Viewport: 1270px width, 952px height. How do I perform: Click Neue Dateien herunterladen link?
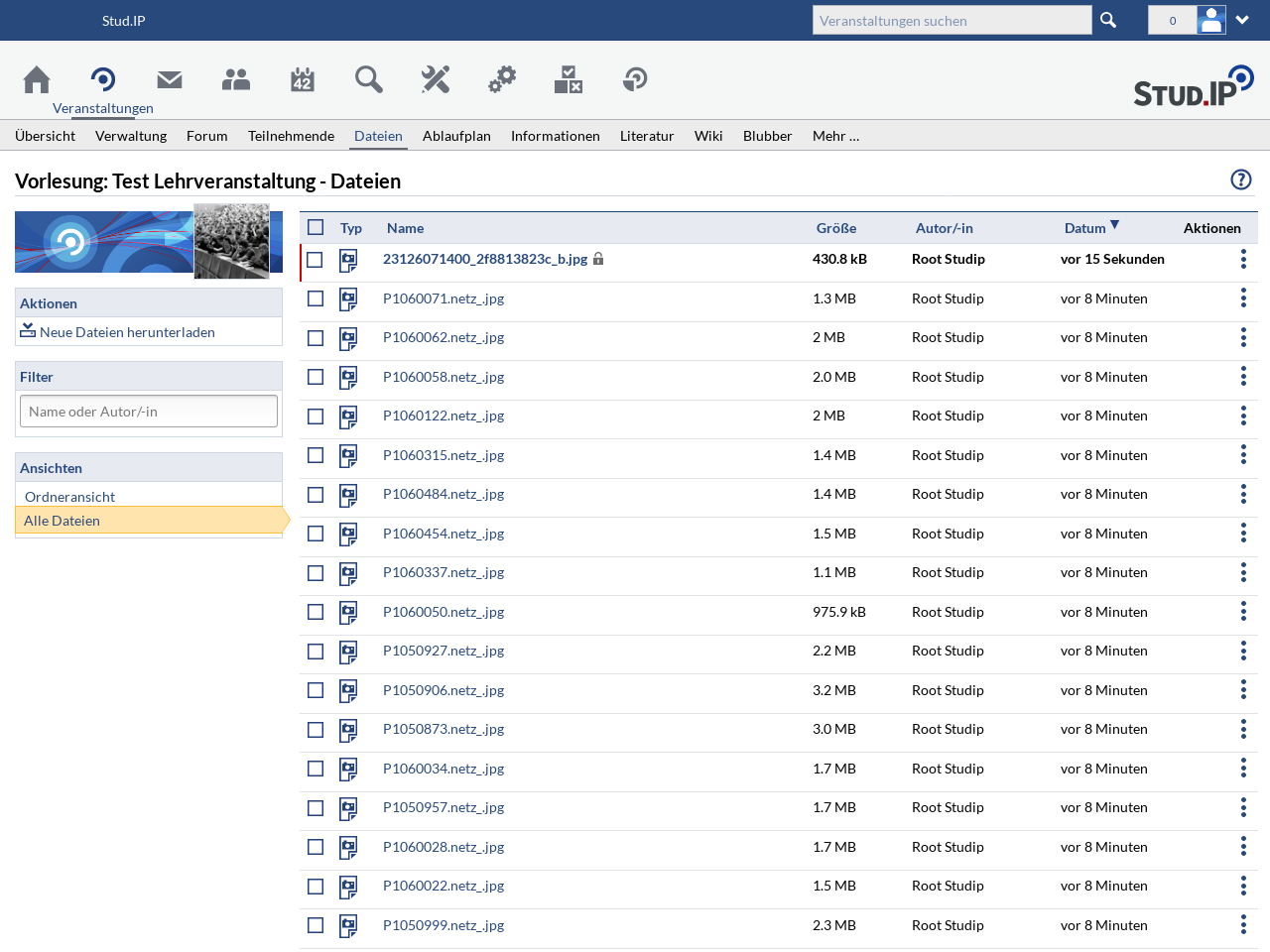click(127, 332)
